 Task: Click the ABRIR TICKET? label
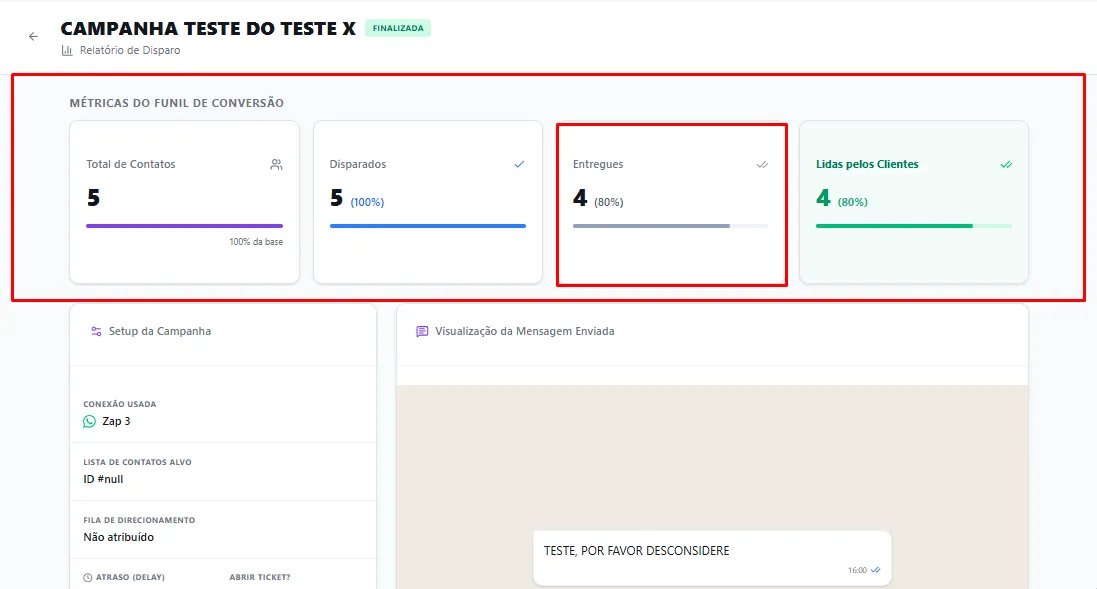(x=260, y=578)
